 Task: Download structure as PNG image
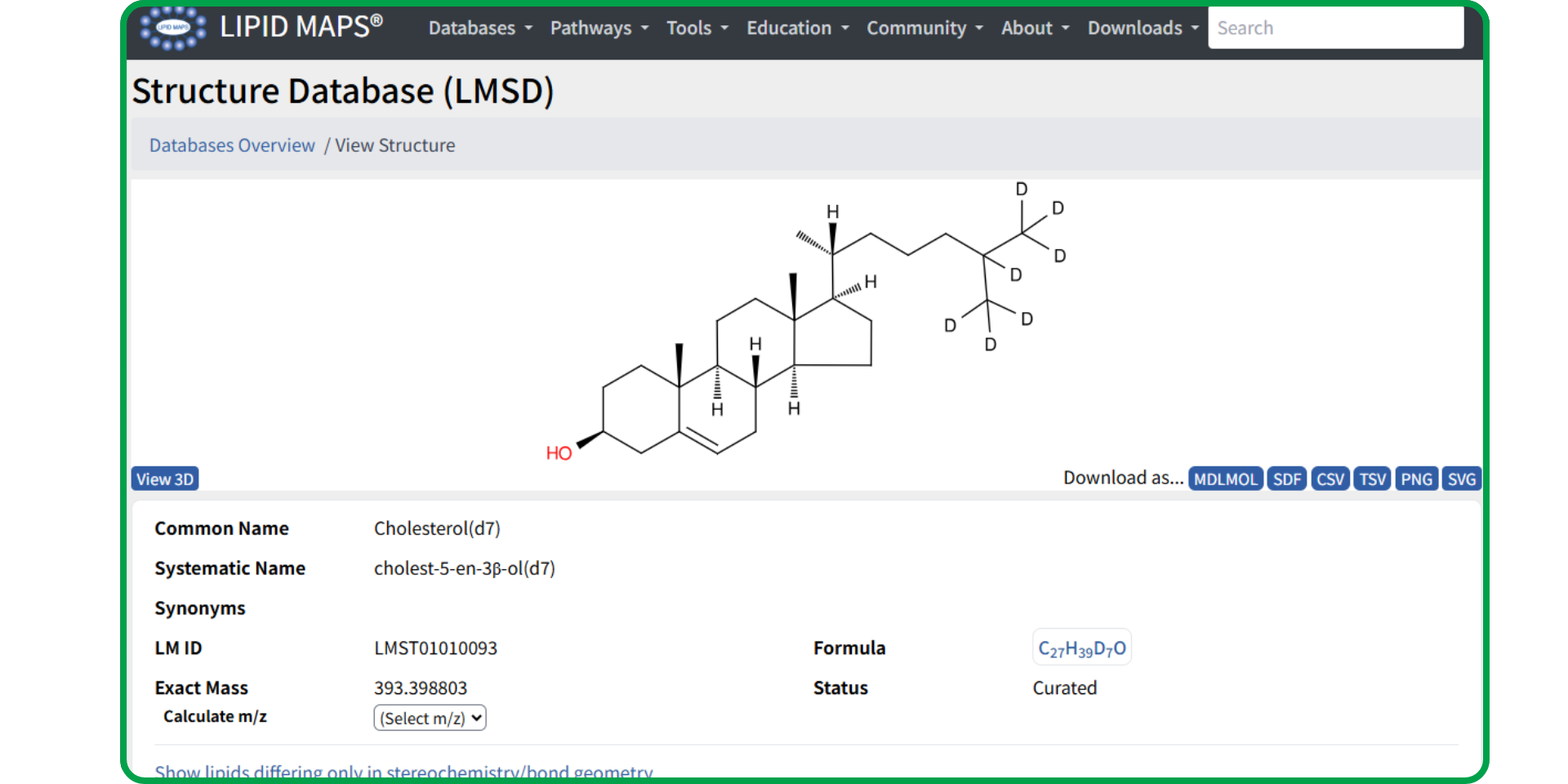point(1416,479)
